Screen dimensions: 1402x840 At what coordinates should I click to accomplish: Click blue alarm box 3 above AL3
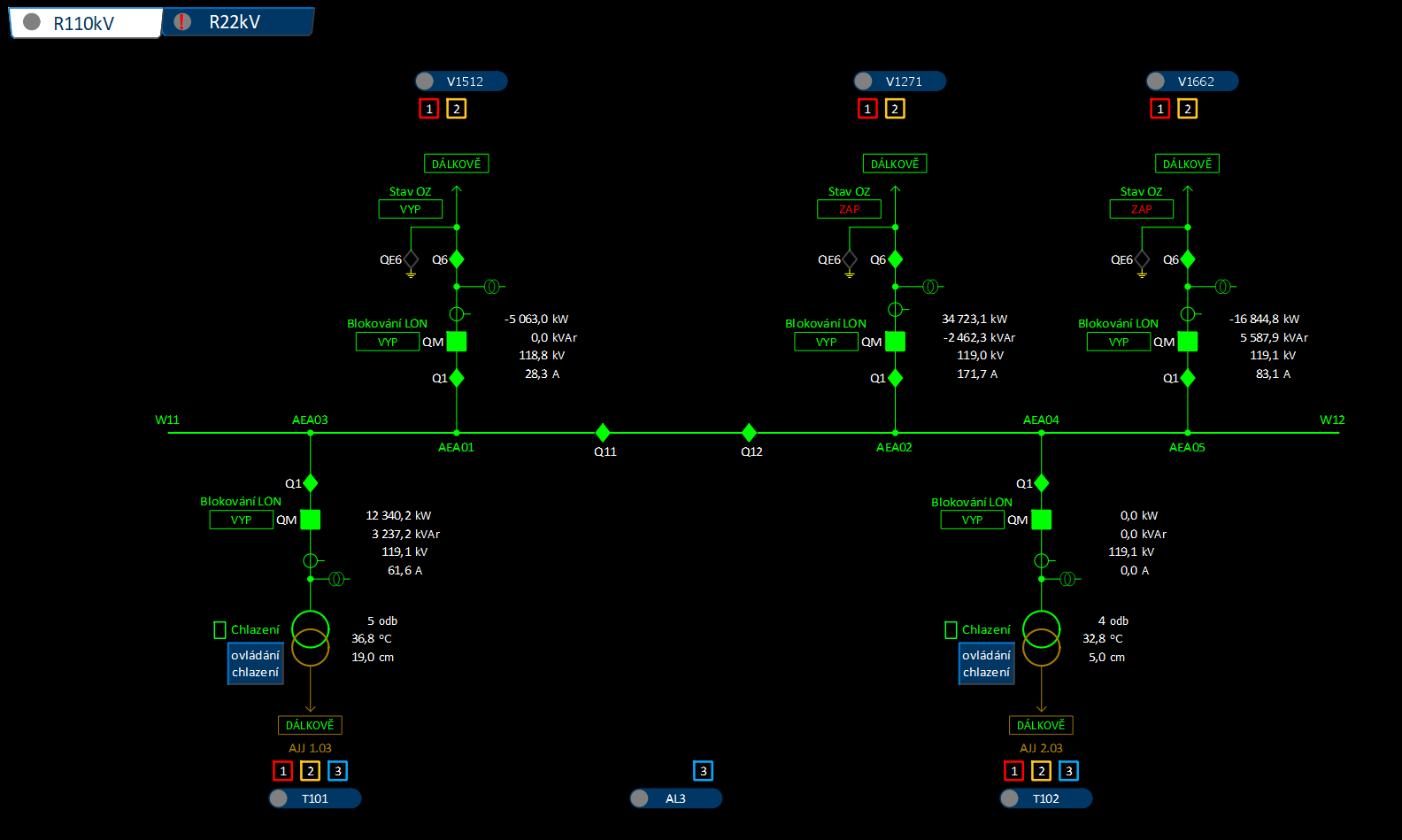point(703,771)
